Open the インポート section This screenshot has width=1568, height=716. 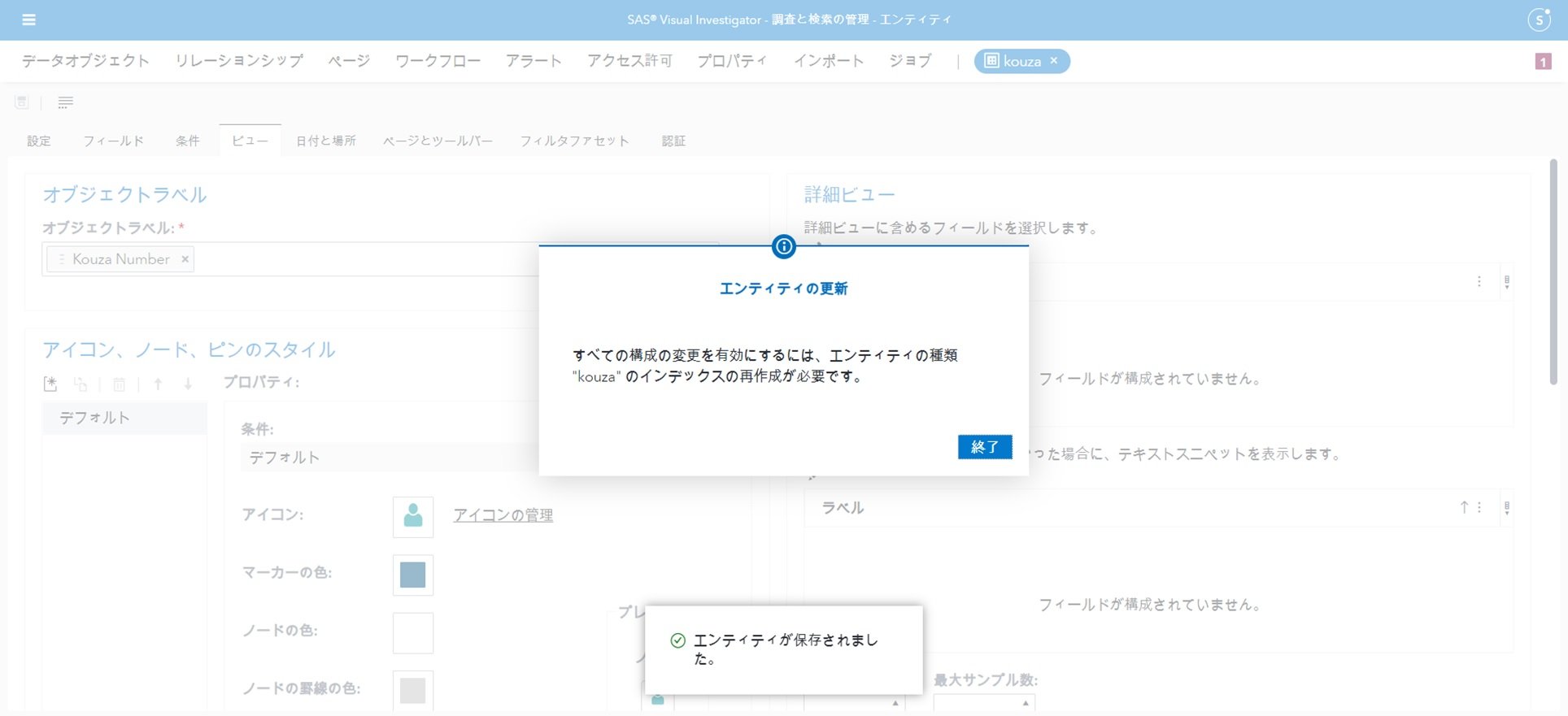(828, 61)
